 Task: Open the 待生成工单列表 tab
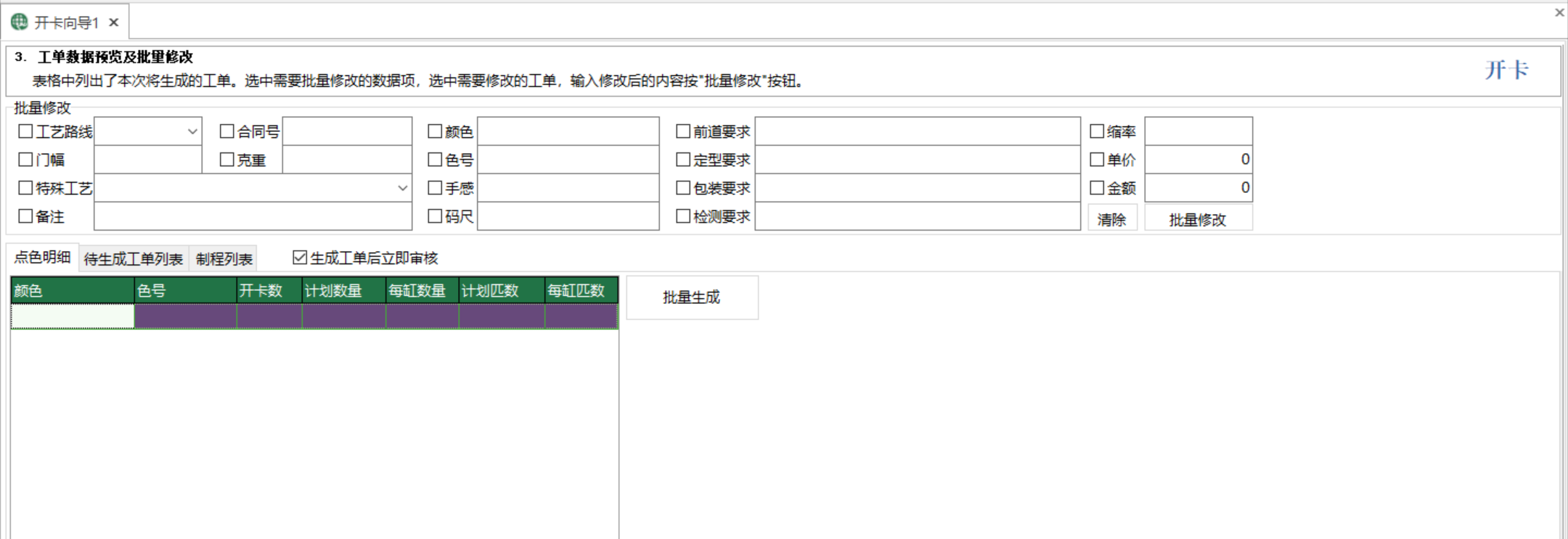point(134,259)
